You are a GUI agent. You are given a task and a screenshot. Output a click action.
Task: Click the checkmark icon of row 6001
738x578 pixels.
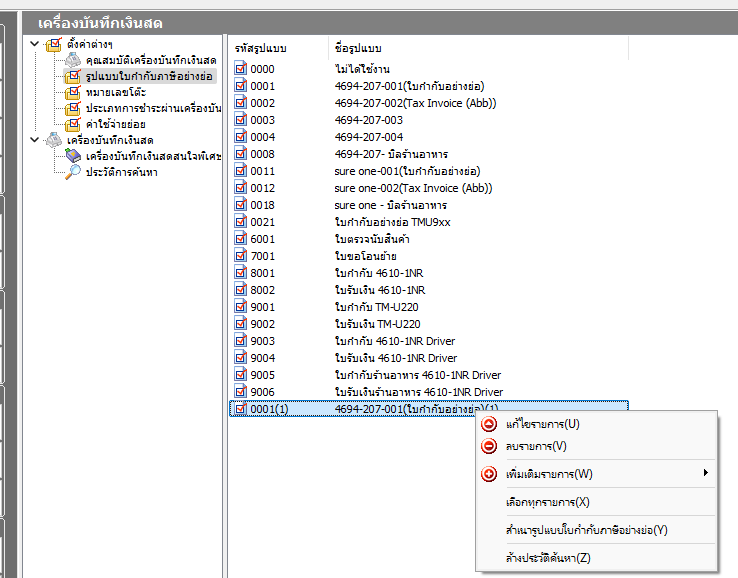240,239
